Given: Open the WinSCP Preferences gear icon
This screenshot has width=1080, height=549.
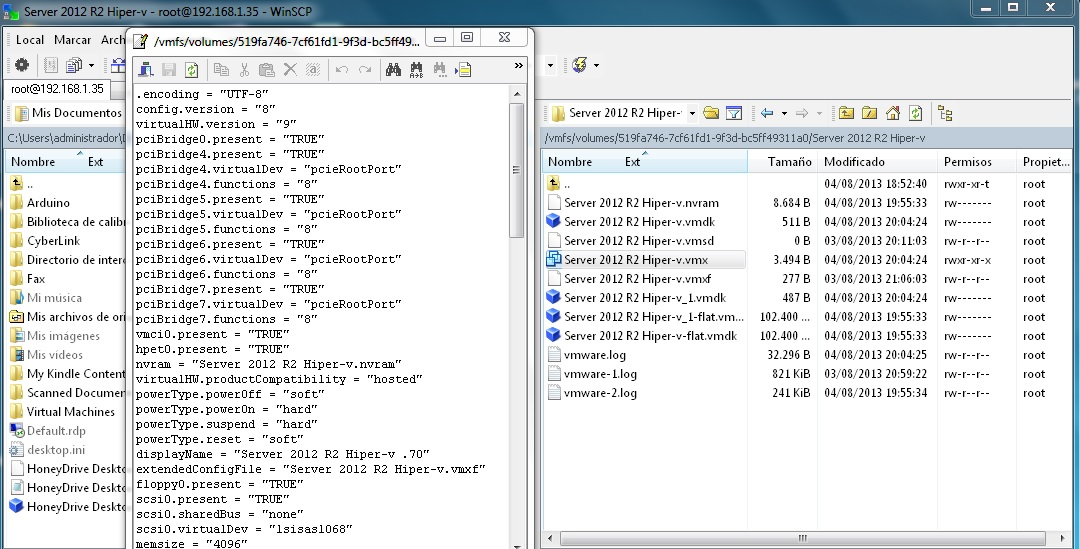Looking at the screenshot, I should point(21,65).
